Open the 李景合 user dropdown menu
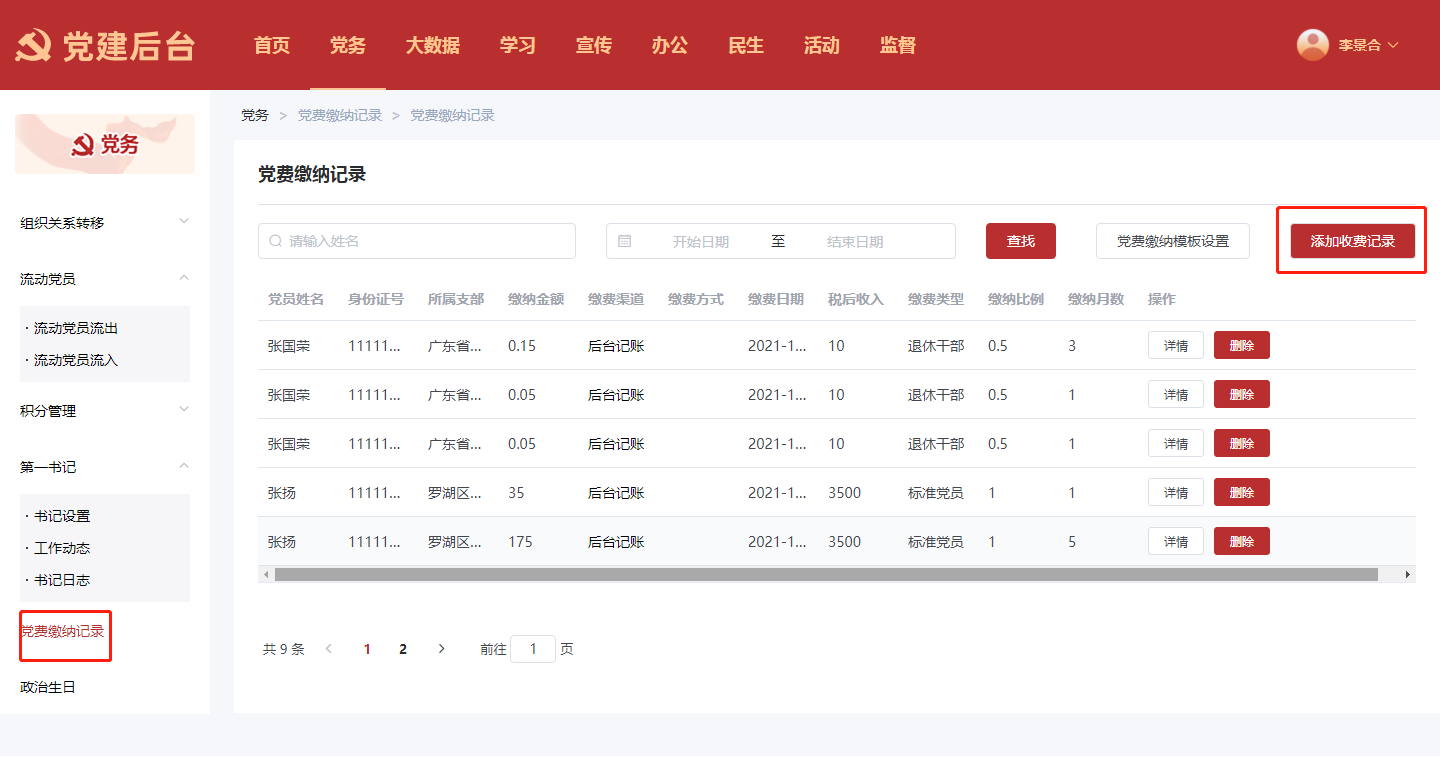 coord(1366,45)
